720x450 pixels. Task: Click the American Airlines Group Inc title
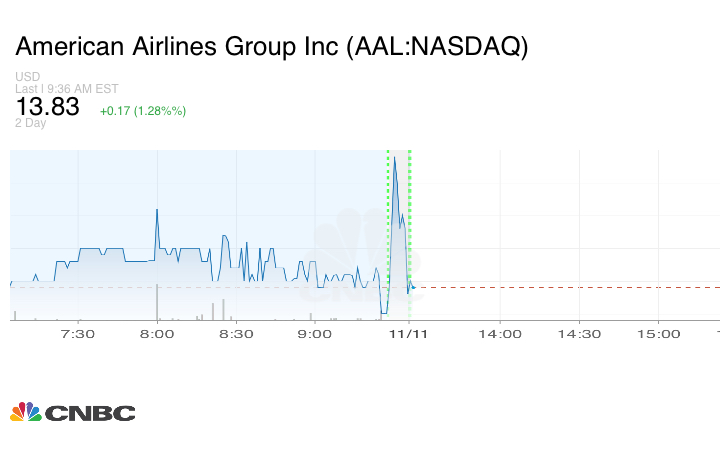point(271,47)
